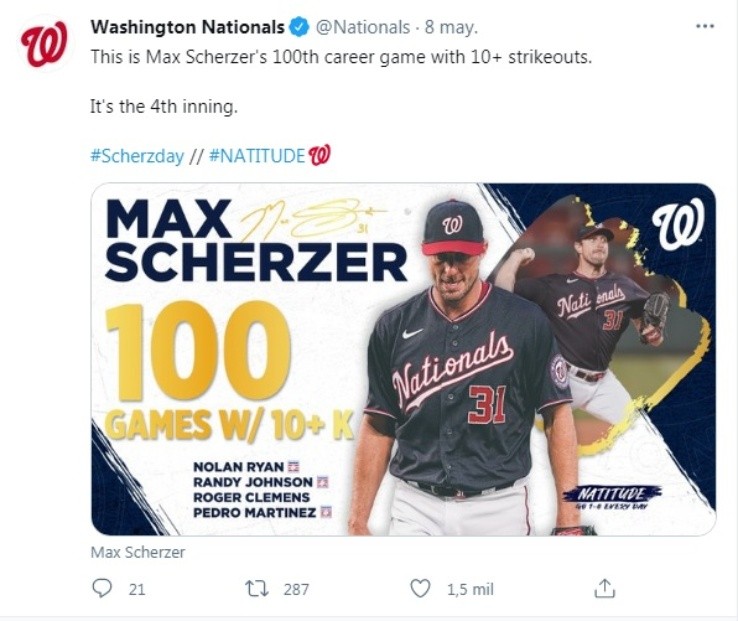Like the tweet with the heart icon

pos(421,589)
